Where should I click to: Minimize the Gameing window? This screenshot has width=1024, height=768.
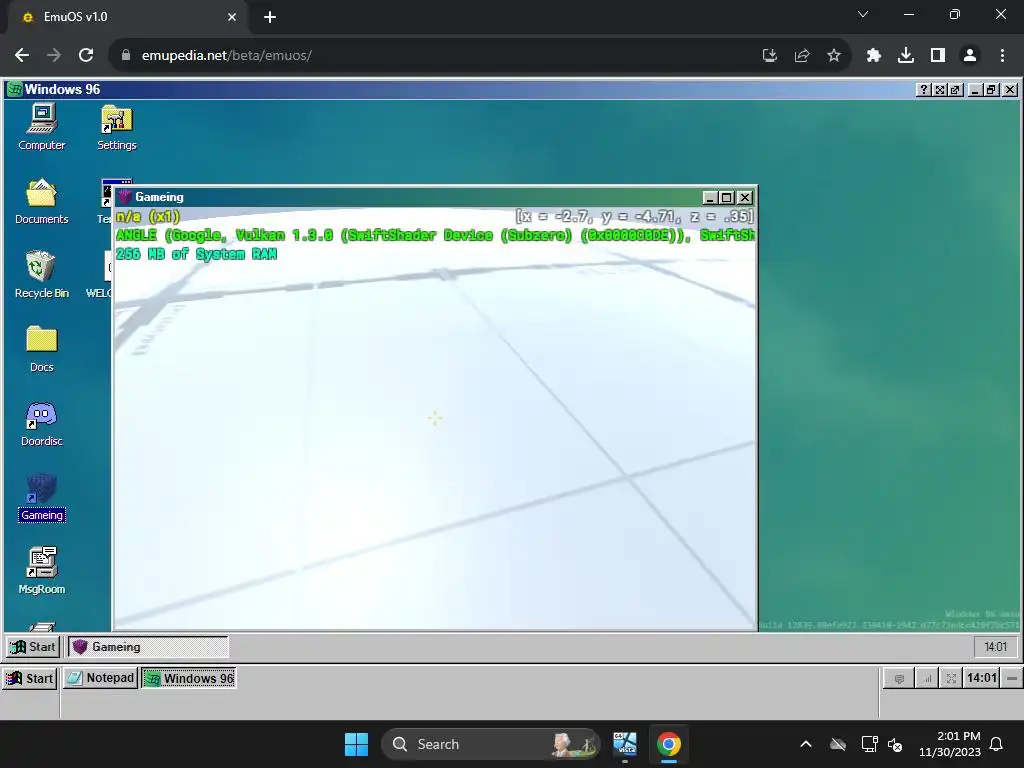(710, 197)
